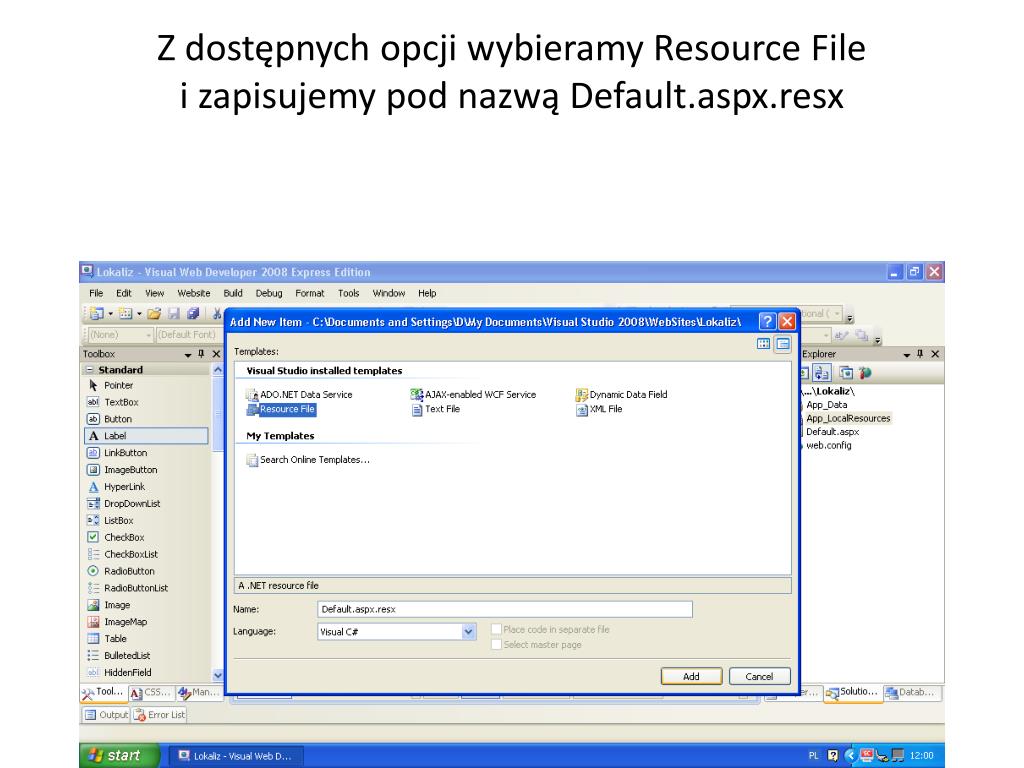Click Copy Web Site icon in Solution Explorer
Viewport: 1024px width, 768px height.
click(846, 373)
